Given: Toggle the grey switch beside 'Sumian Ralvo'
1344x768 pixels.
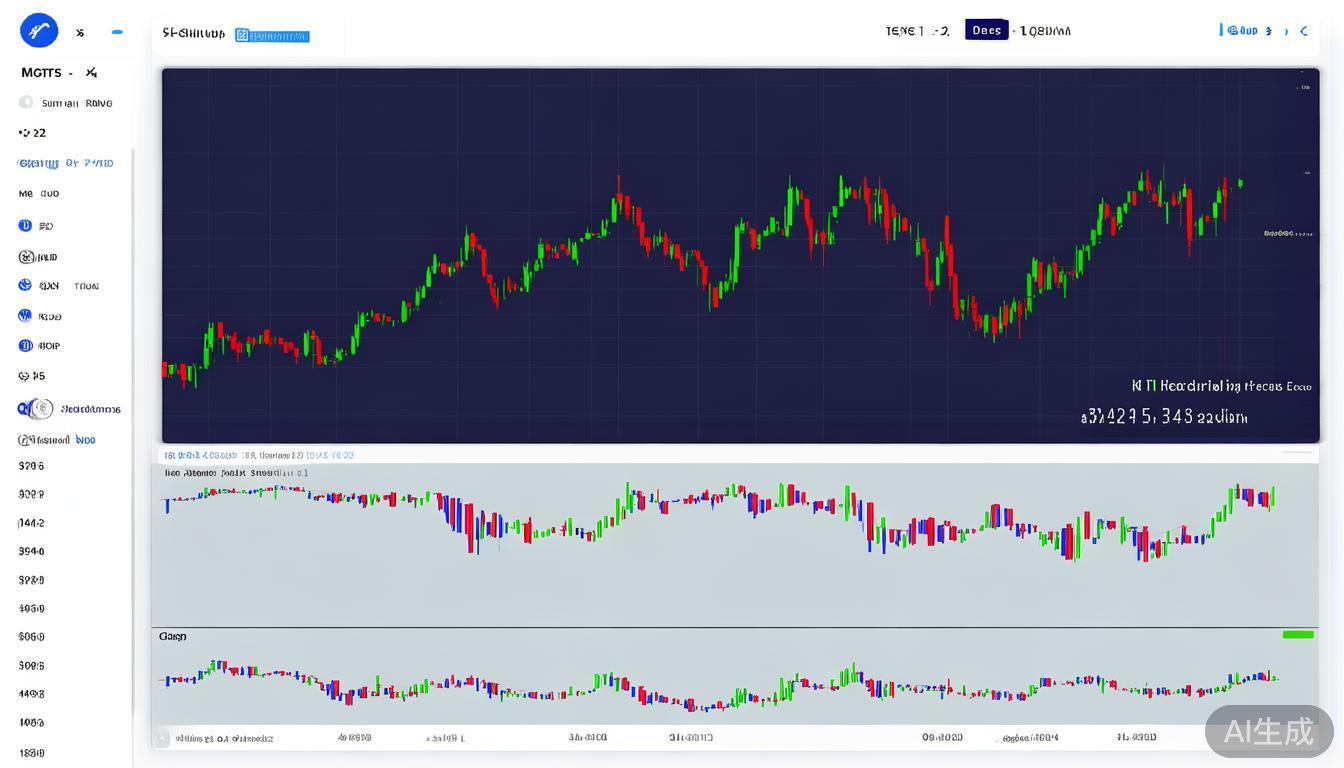Looking at the screenshot, I should pyautogui.click(x=26, y=102).
